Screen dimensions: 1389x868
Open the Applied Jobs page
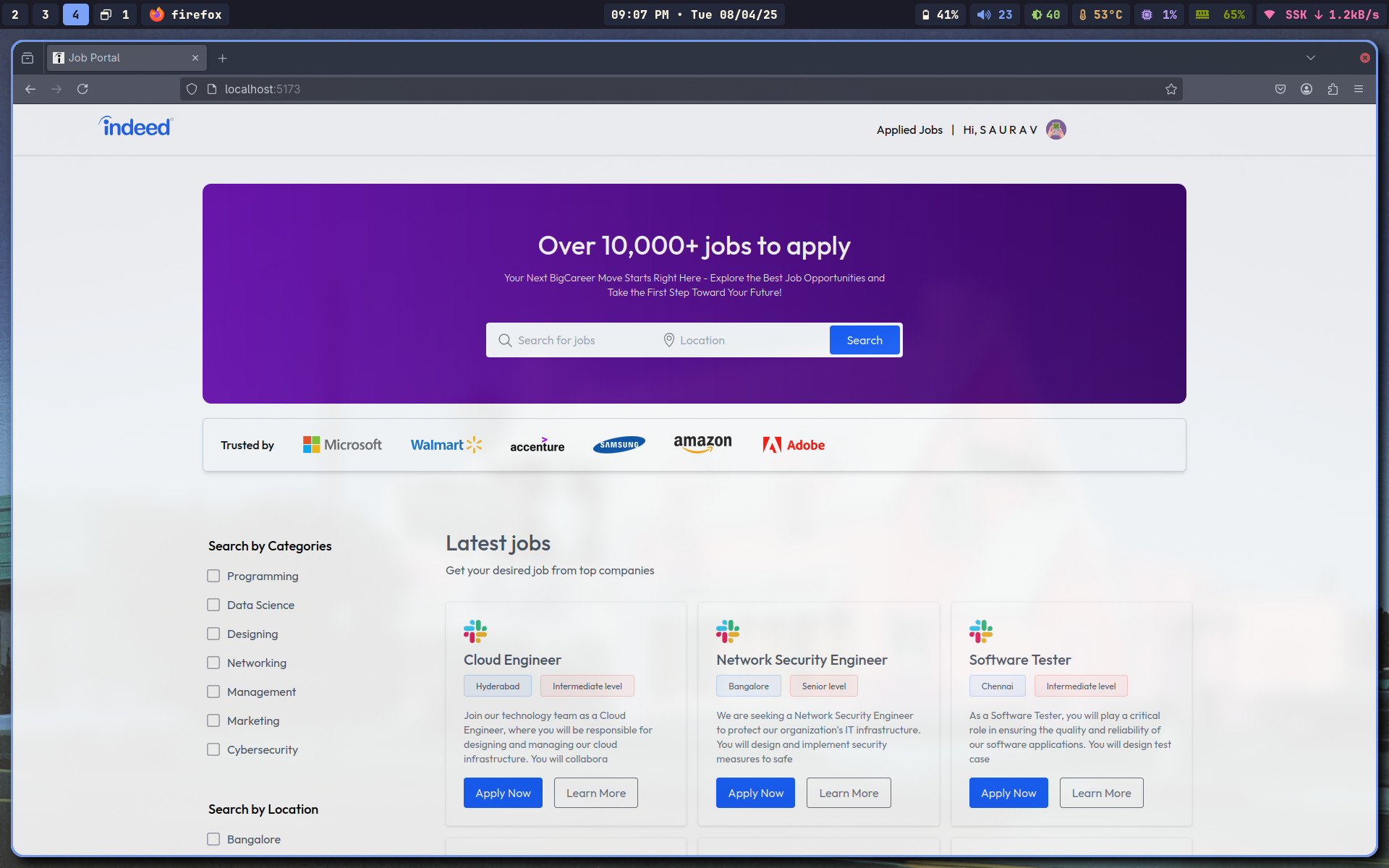(x=909, y=129)
